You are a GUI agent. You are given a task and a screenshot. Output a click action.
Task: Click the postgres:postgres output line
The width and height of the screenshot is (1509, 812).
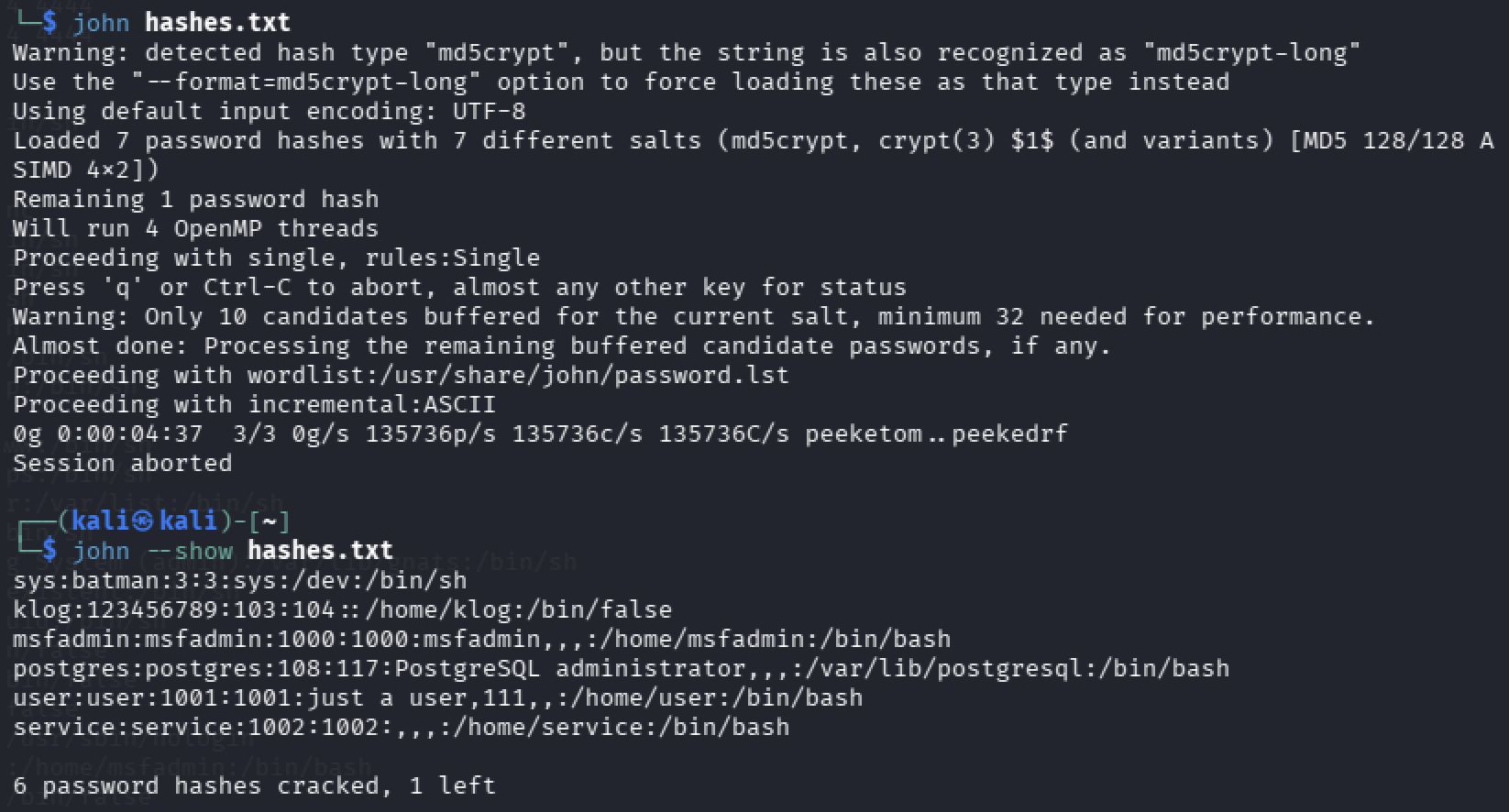click(x=622, y=668)
